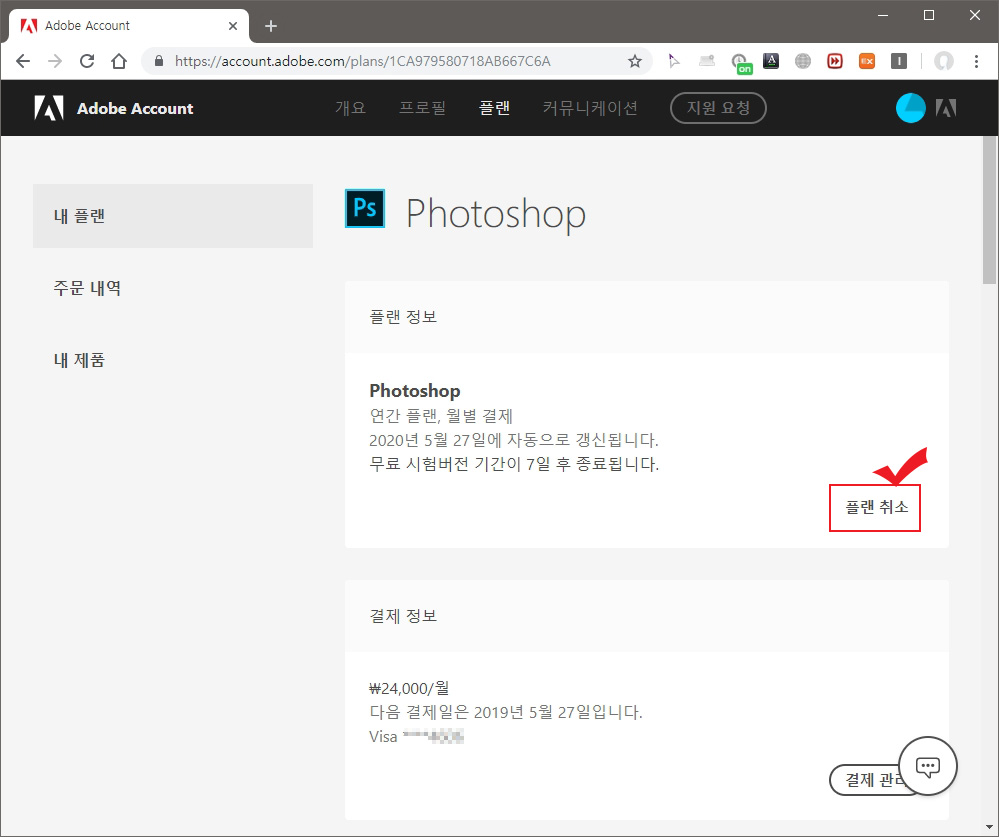Click the red fast-forward extension icon
999x837 pixels.
pyautogui.click(x=835, y=61)
